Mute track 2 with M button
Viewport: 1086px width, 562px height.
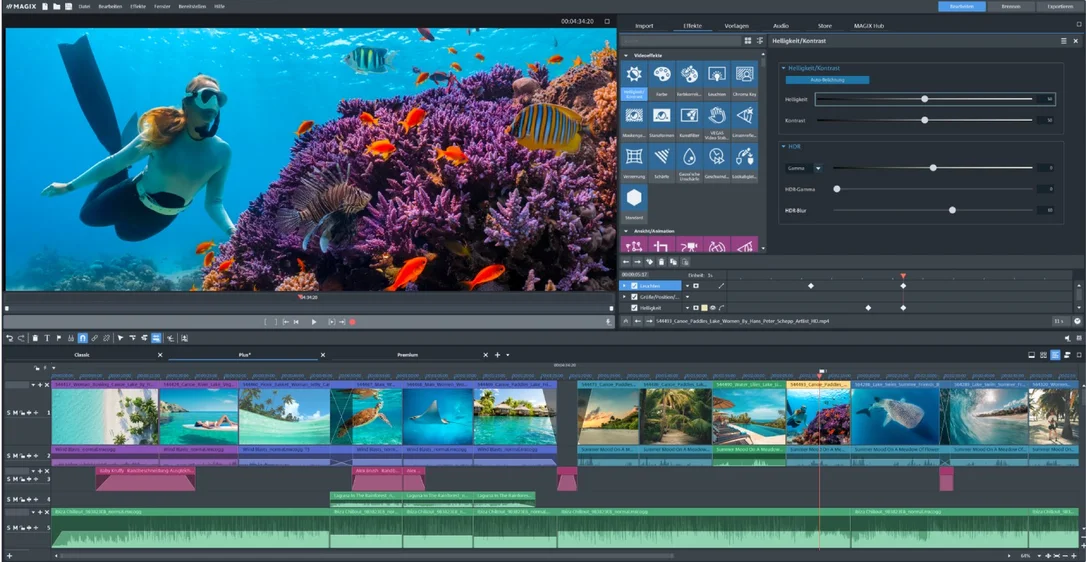point(15,456)
